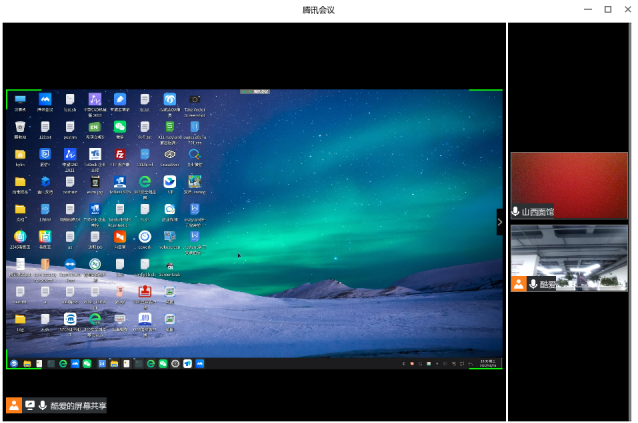
Task: Open brown package box file icon
Action: pos(45,264)
